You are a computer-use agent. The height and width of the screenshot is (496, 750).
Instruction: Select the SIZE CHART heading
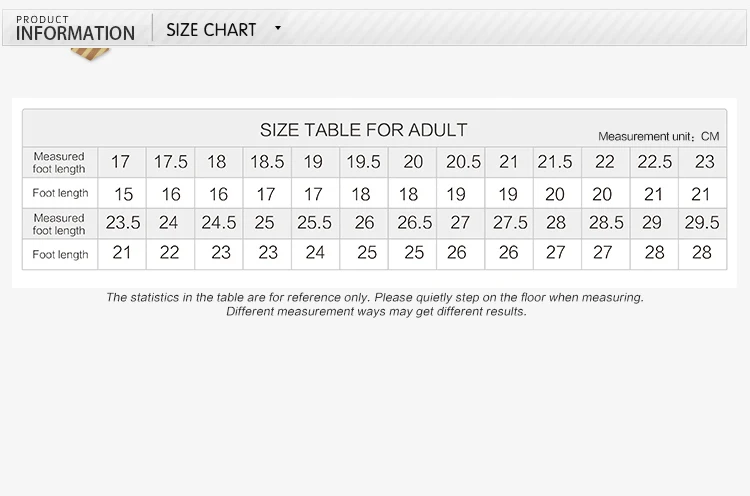(x=211, y=30)
